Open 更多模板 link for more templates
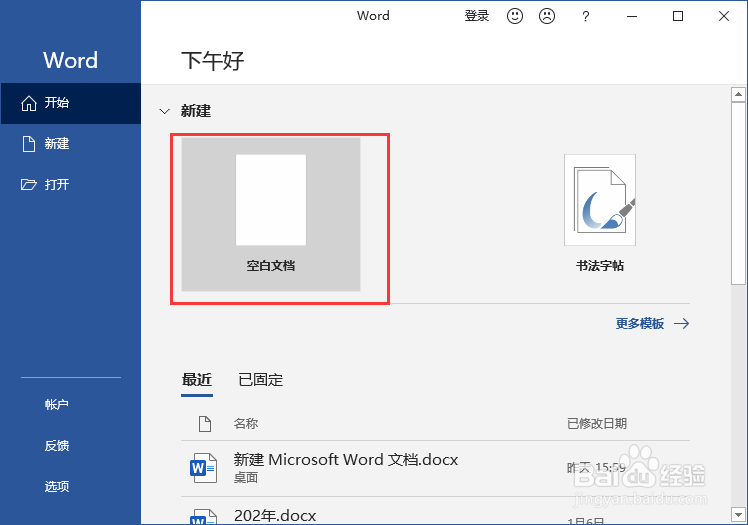Screen dimensions: 748x525 point(652,324)
